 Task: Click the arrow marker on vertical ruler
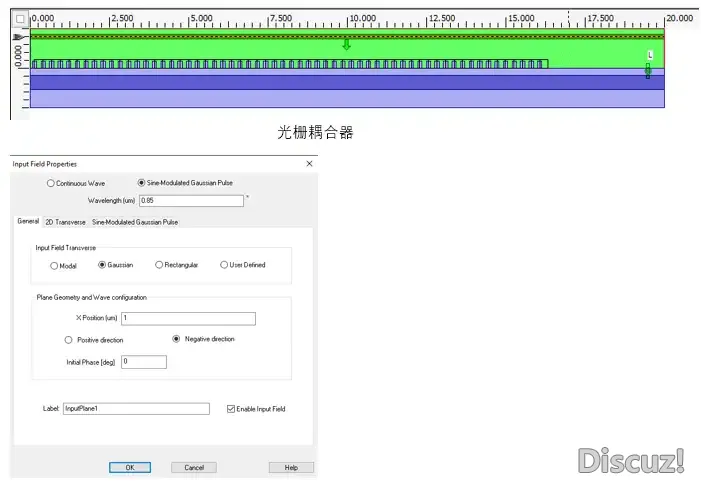[18, 37]
